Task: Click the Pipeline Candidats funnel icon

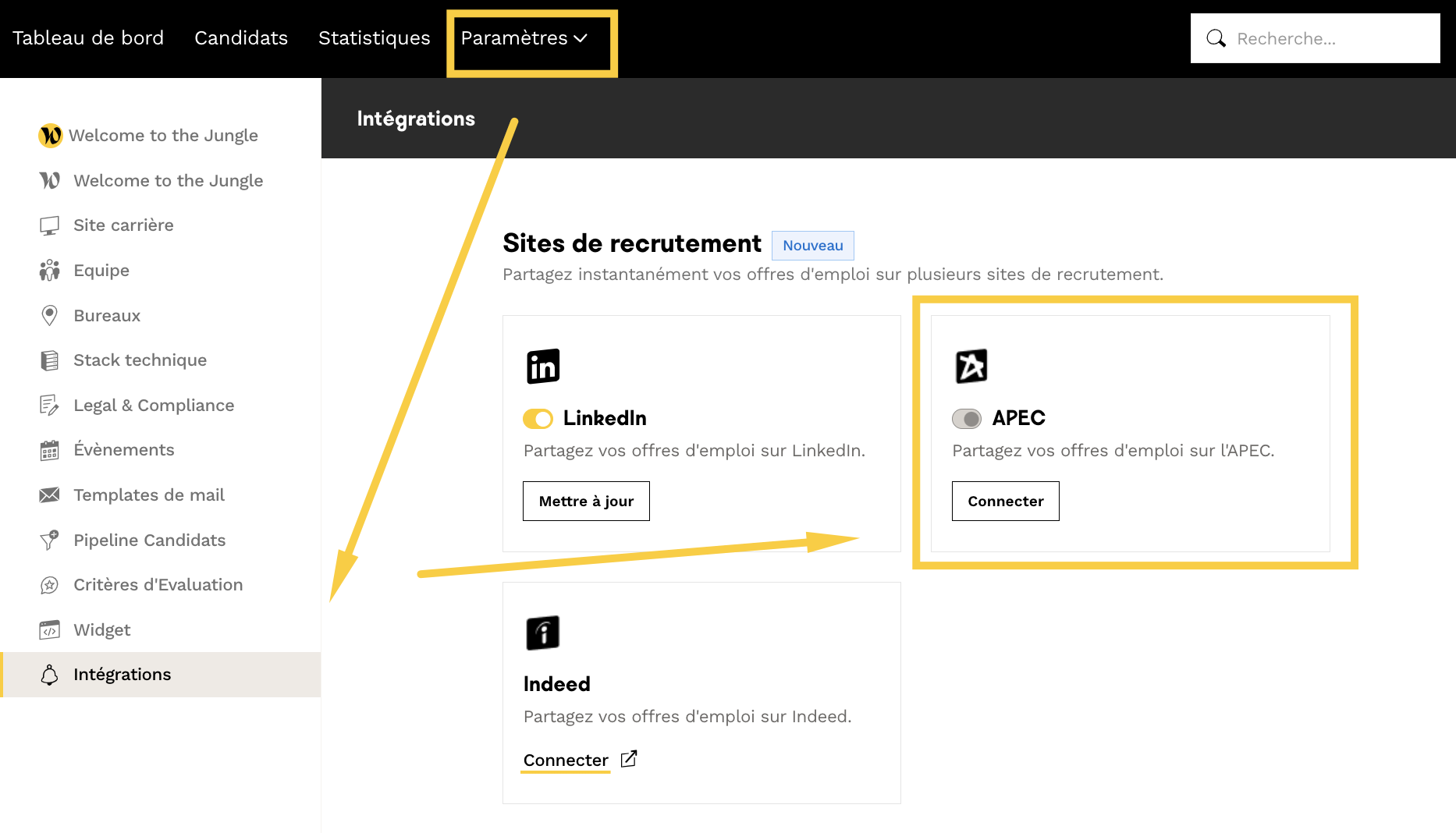Action: click(49, 541)
